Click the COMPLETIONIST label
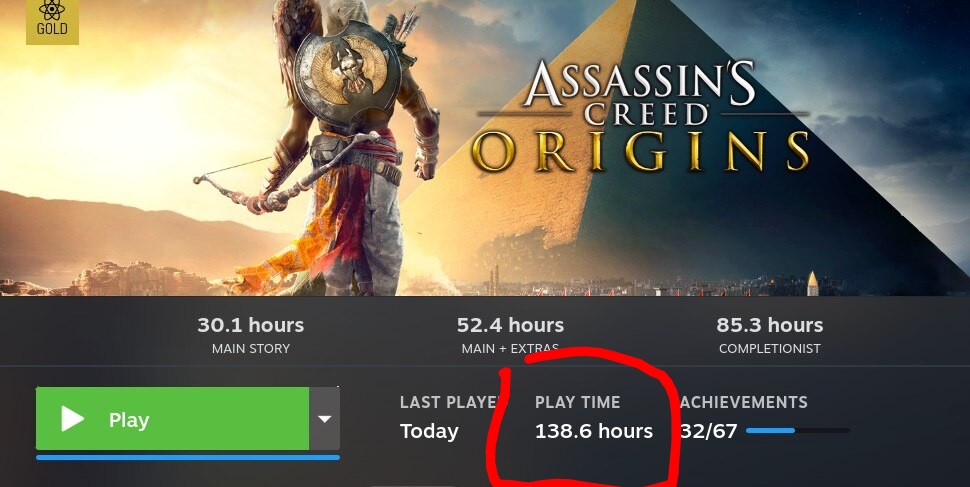Screen dimensions: 970x487 (x=770, y=349)
